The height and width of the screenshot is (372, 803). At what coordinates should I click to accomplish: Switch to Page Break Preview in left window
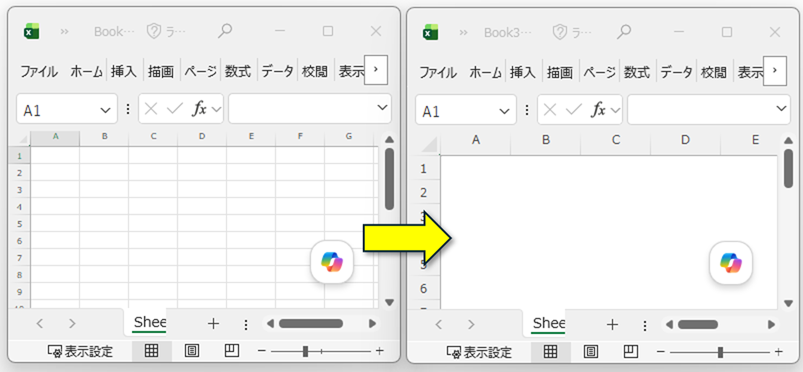point(232,351)
